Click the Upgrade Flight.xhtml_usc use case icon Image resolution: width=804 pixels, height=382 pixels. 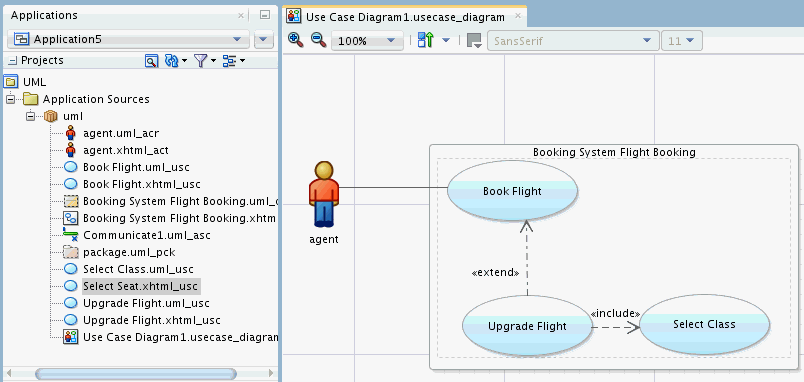[x=71, y=320]
